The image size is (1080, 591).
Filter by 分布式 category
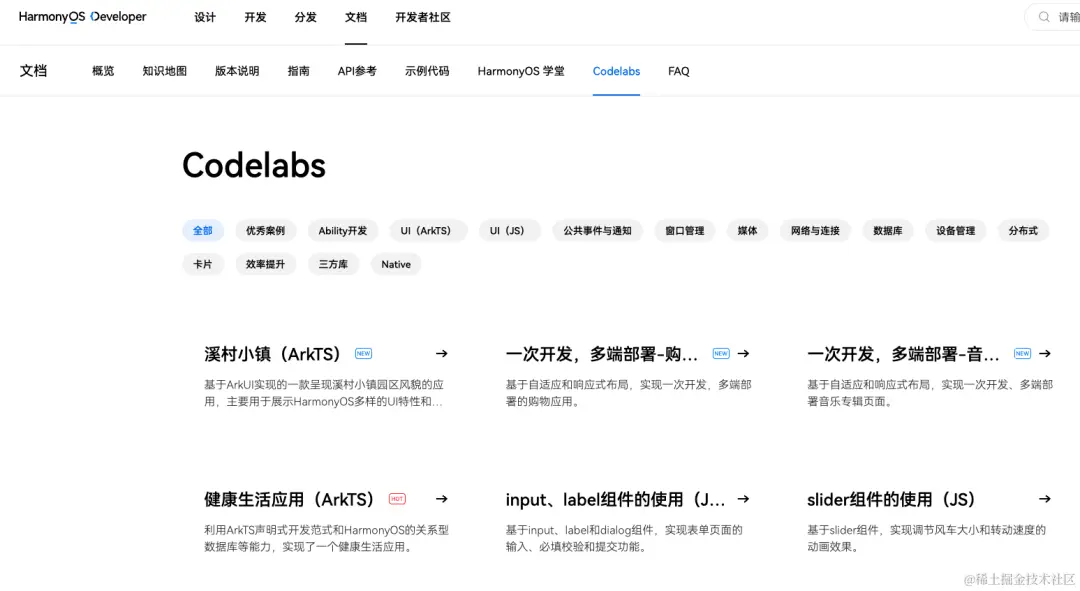pyautogui.click(x=1023, y=231)
